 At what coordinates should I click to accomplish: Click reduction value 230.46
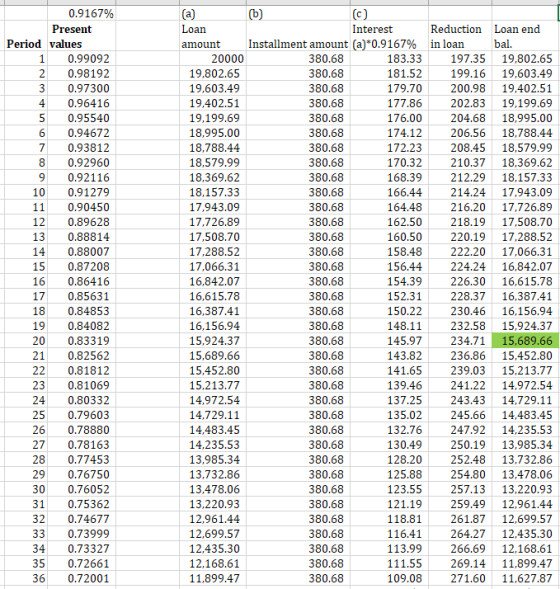[x=468, y=311]
